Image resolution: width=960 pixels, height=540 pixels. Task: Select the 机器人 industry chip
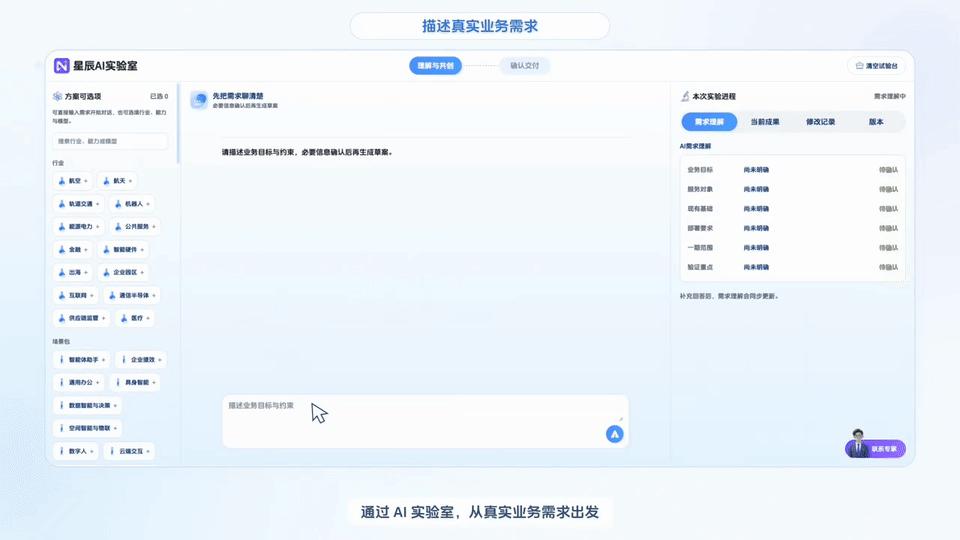pos(132,204)
